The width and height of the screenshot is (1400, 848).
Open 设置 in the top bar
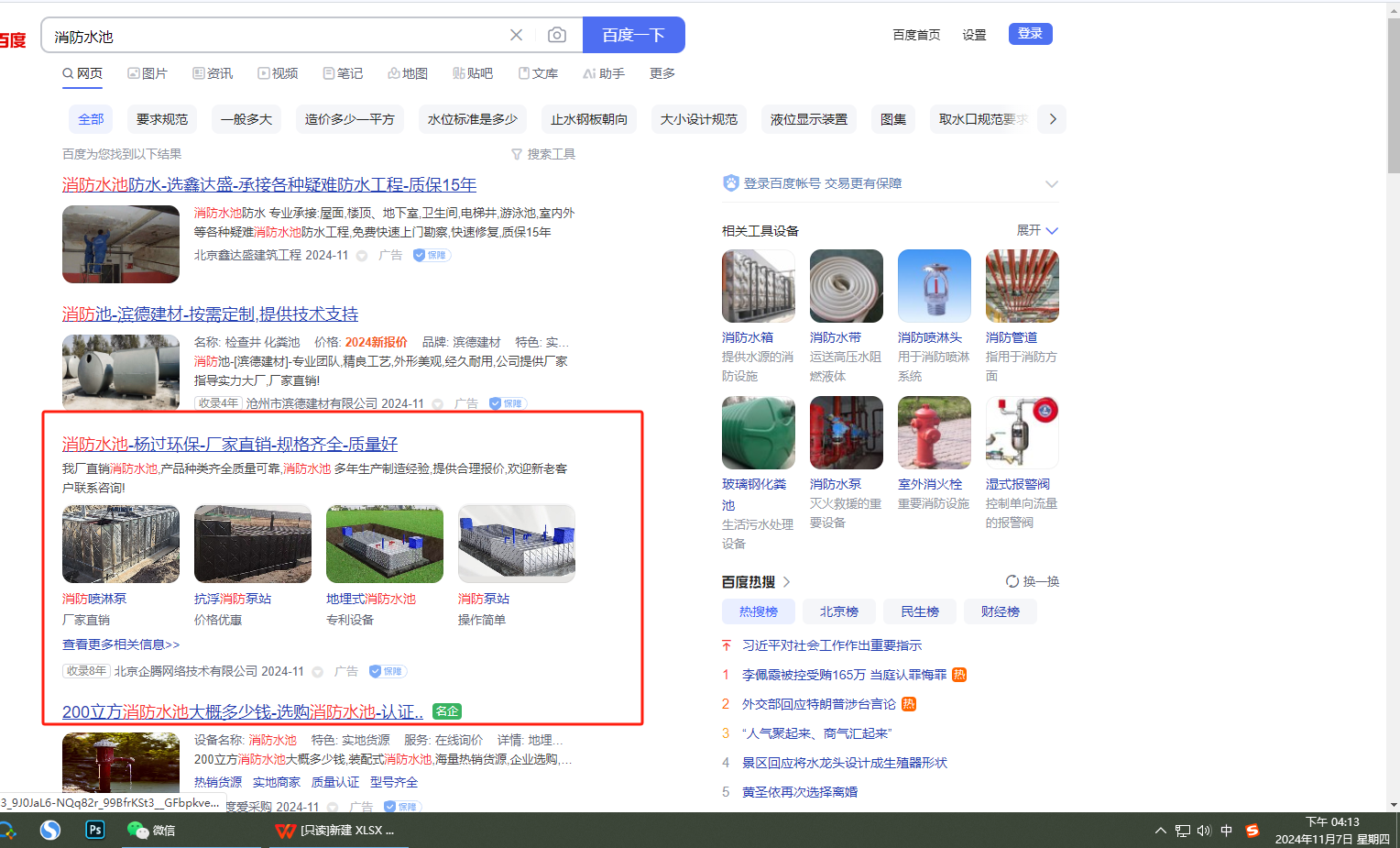click(974, 35)
